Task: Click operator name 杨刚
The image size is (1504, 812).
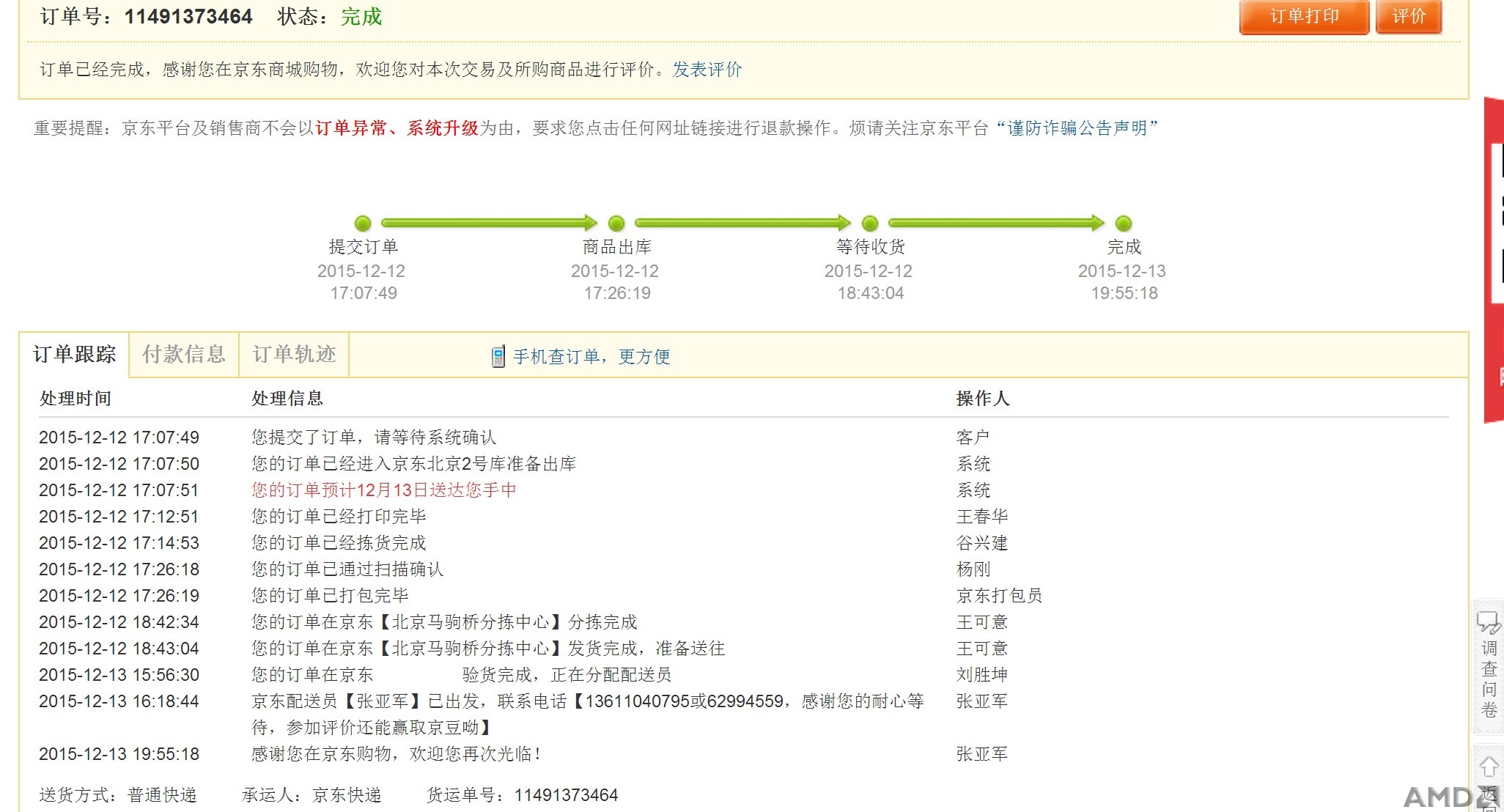Action: (x=973, y=569)
